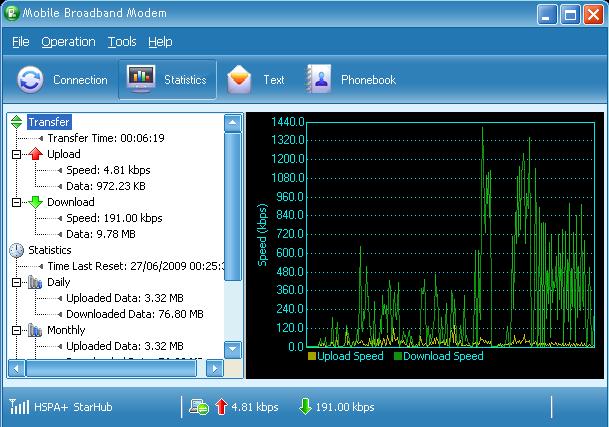The width and height of the screenshot is (609, 427).
Task: Select the Daily tree label
Action: coord(59,282)
